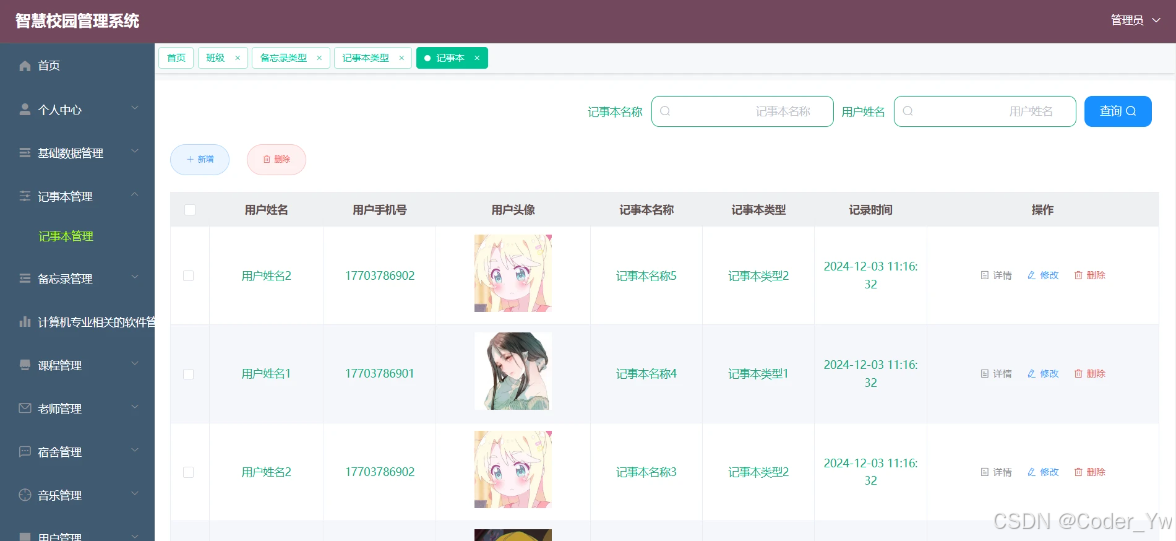Click the 记事本名称 column header
Viewport: 1176px width, 541px height.
[646, 210]
